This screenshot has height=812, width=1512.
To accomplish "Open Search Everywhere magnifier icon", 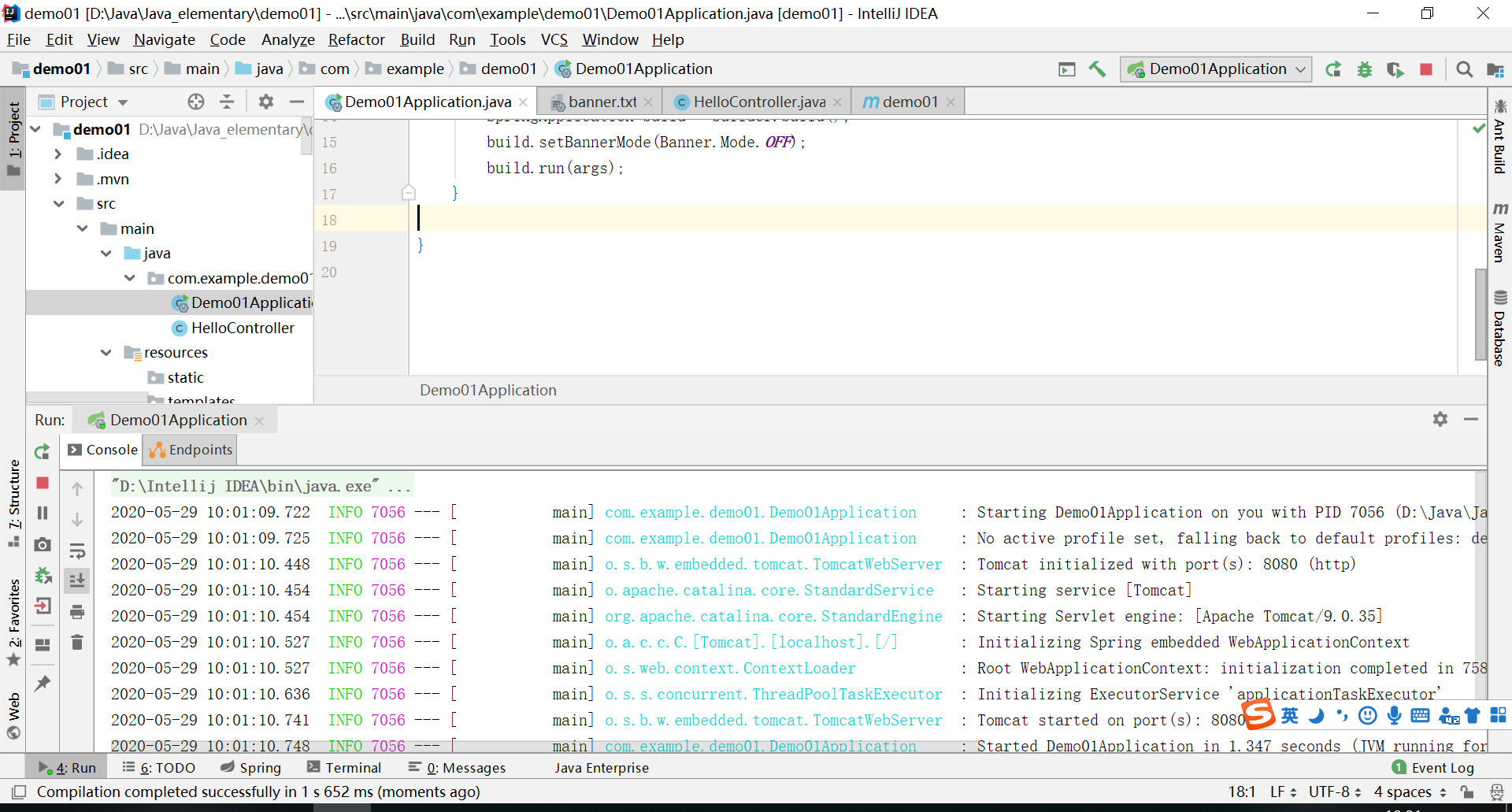I will (x=1464, y=69).
